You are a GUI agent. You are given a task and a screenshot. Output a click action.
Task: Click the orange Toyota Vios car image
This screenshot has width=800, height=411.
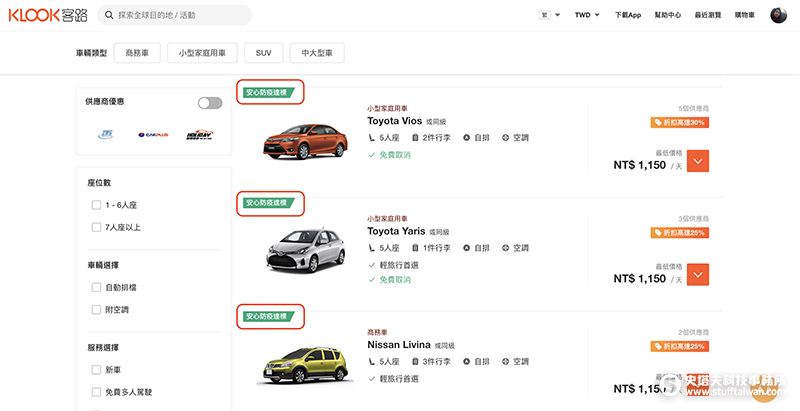(x=305, y=141)
